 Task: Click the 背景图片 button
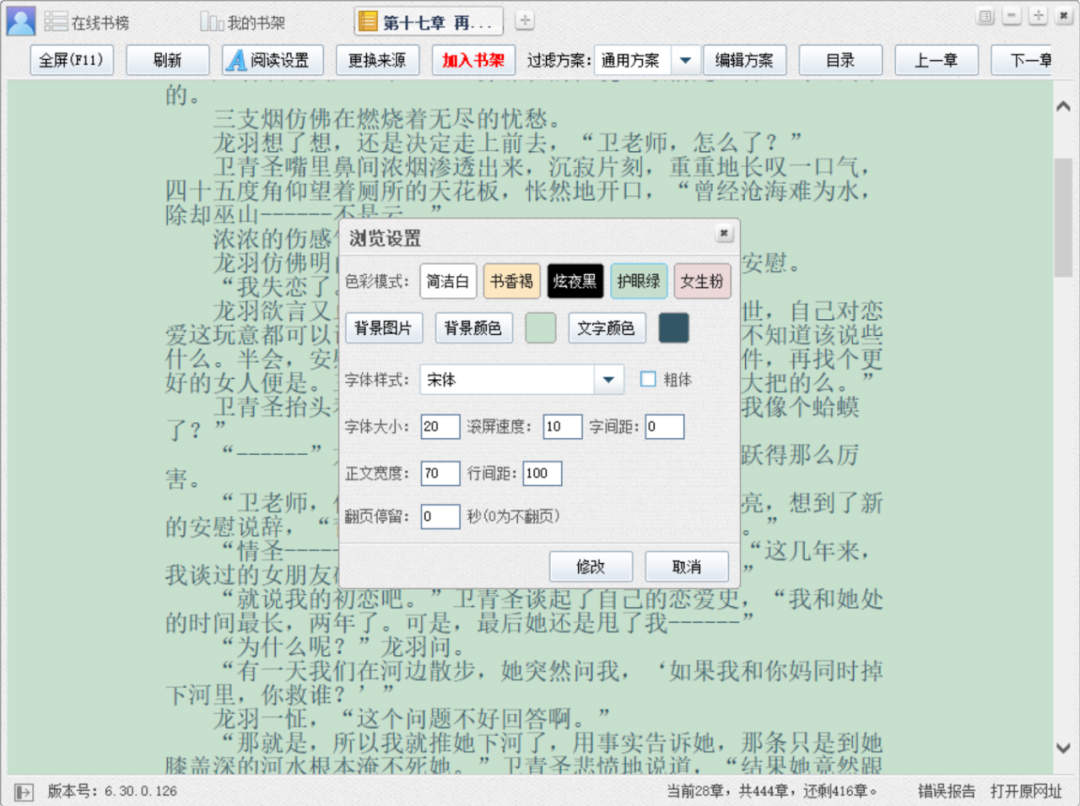click(x=385, y=328)
